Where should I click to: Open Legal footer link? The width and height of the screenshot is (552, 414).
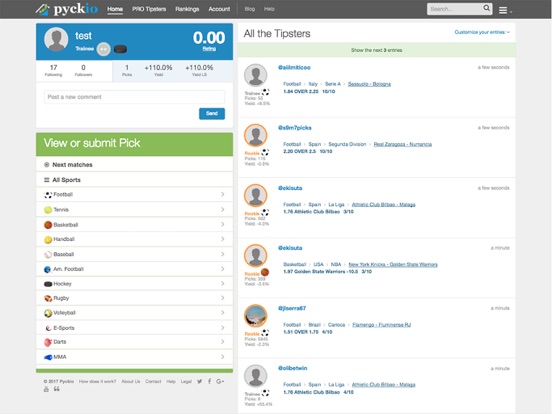pos(186,381)
